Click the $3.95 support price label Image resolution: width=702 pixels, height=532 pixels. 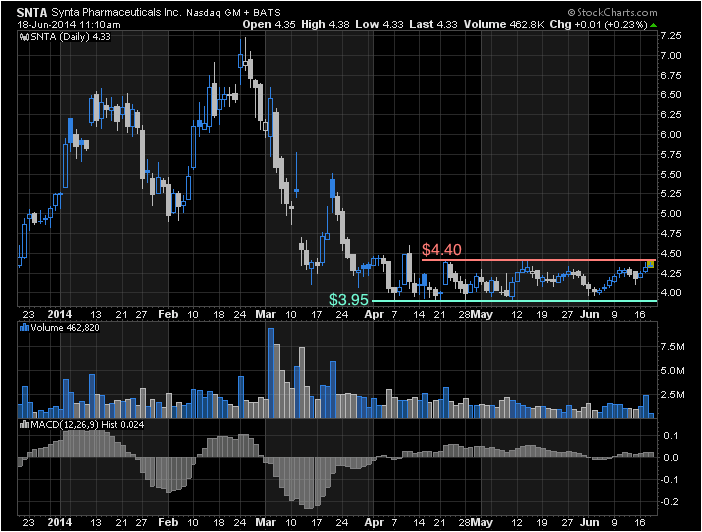click(x=349, y=299)
